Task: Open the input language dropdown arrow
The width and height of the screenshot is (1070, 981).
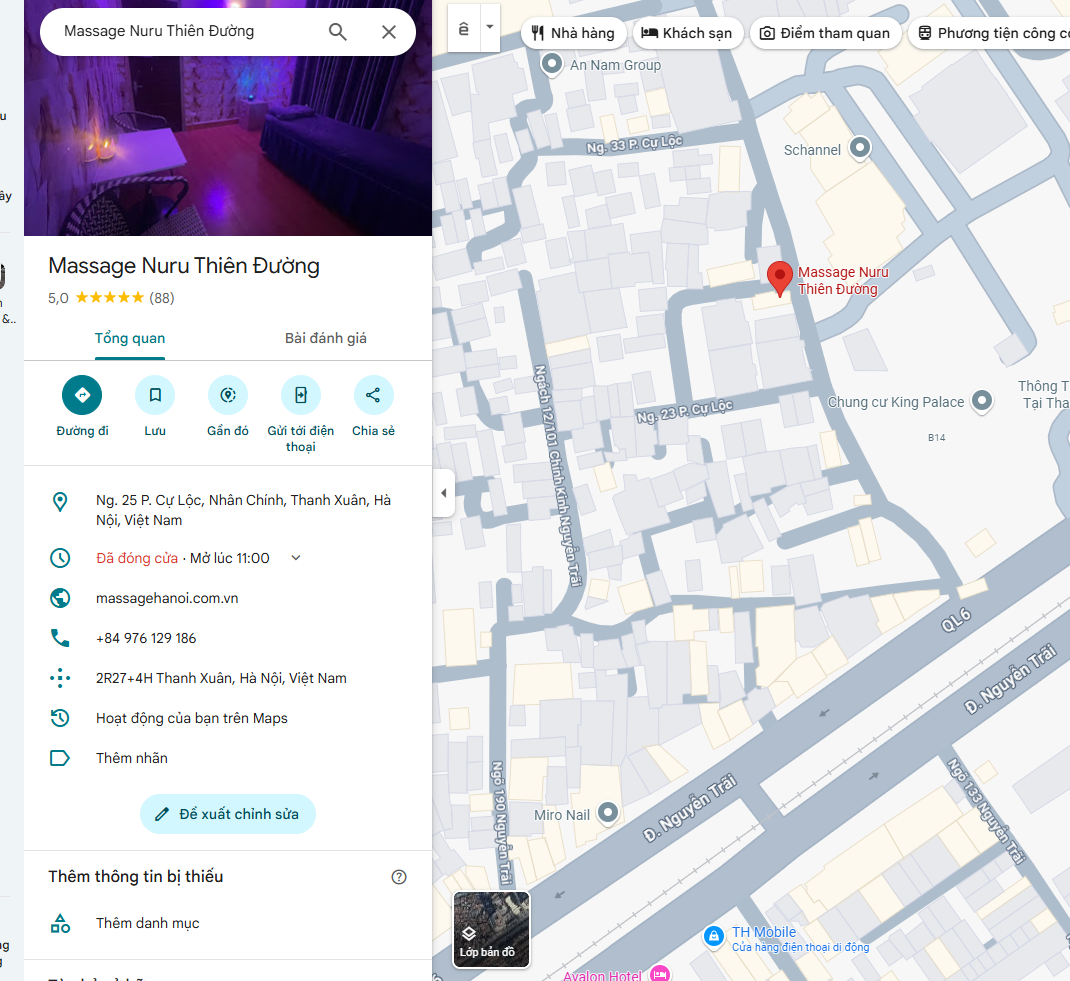Action: 490,28
